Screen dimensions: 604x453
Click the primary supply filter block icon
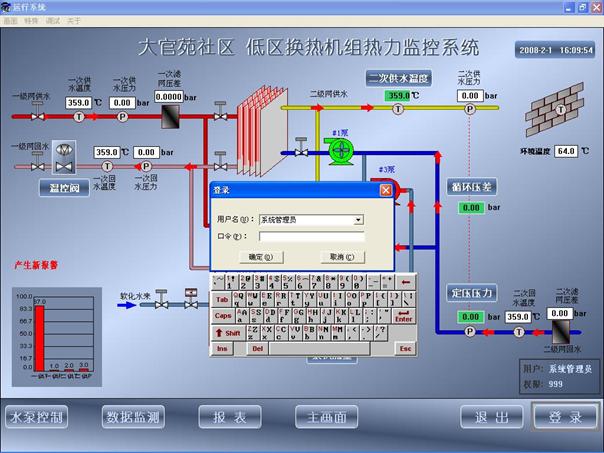pos(170,116)
